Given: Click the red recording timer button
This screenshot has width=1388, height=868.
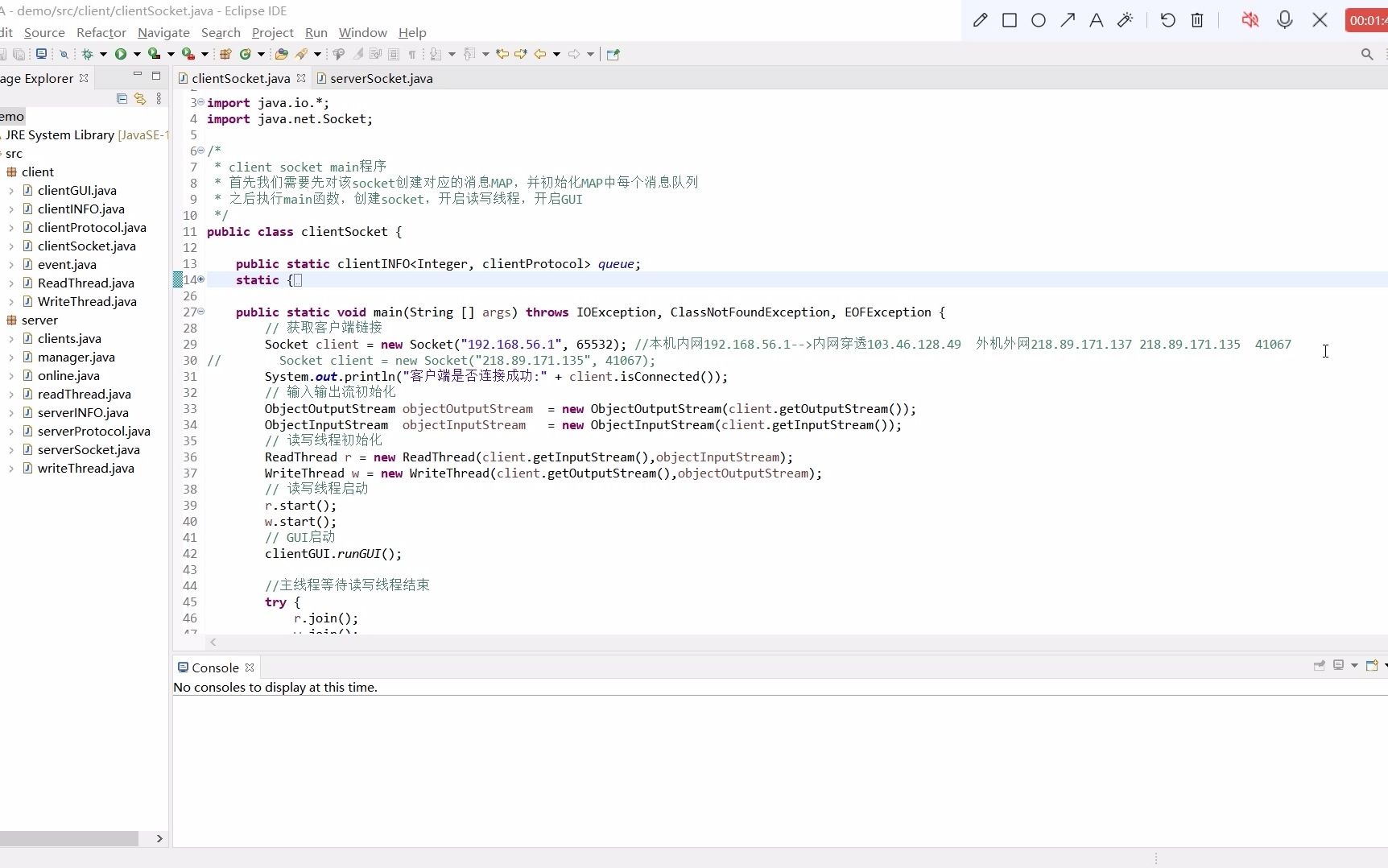Looking at the screenshot, I should point(1367,20).
